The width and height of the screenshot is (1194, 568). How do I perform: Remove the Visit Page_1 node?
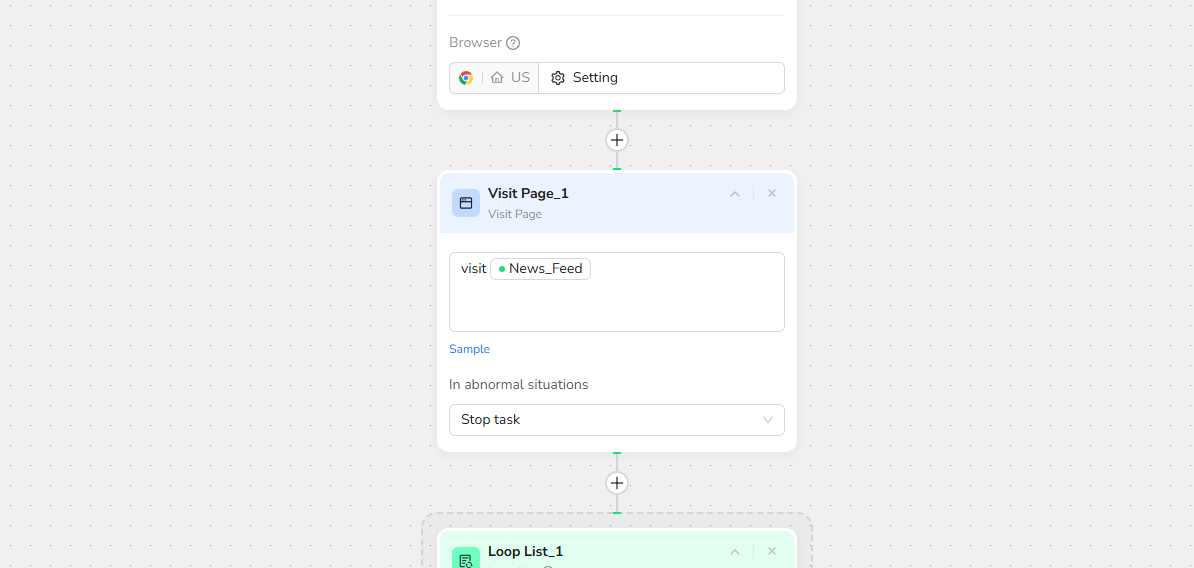point(772,194)
